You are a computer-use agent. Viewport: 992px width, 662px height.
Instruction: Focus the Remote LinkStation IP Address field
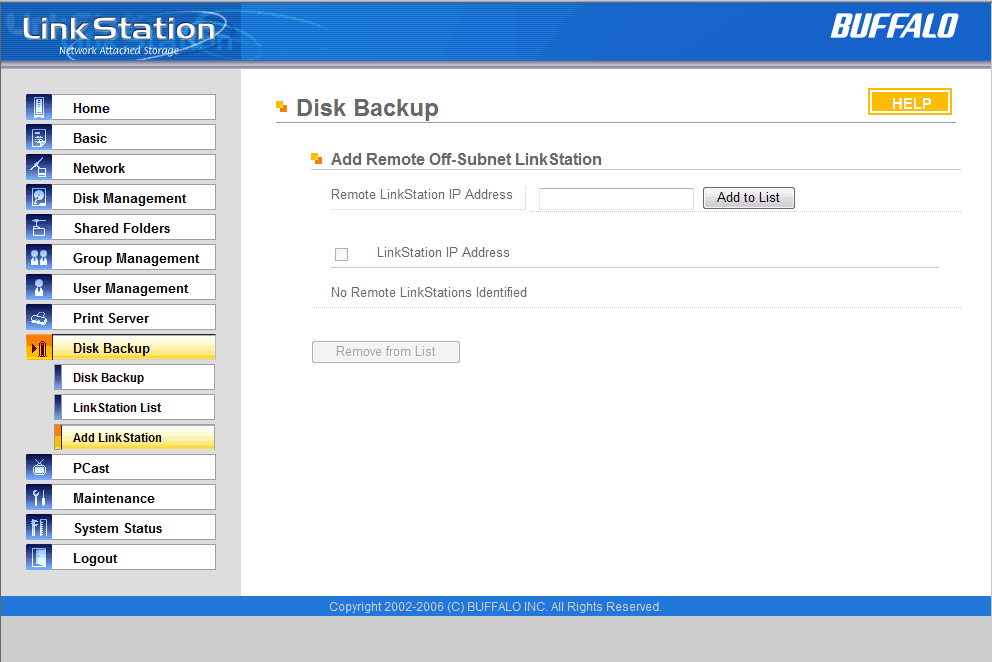click(616, 198)
